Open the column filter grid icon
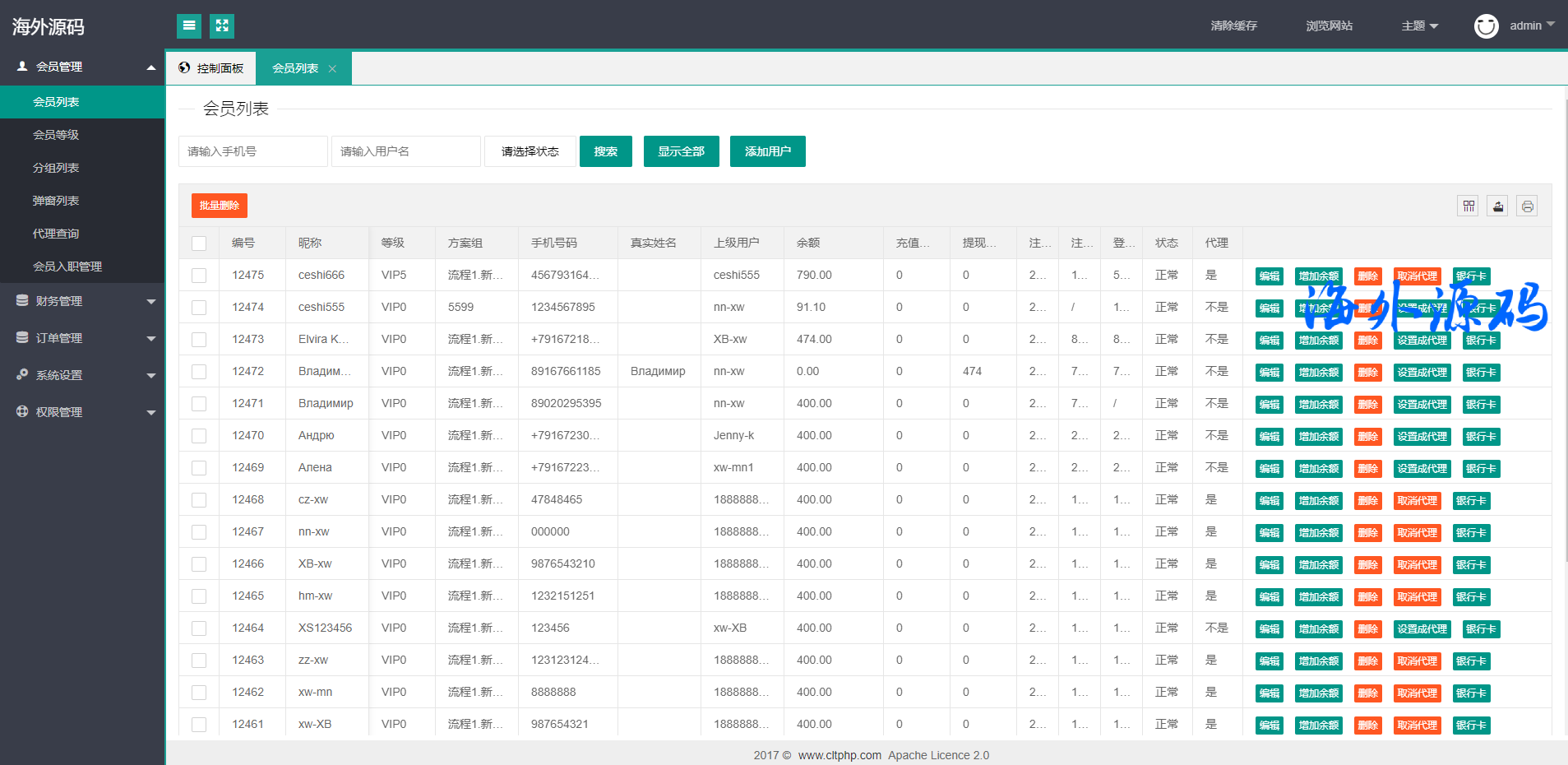1568x765 pixels. coord(1469,206)
